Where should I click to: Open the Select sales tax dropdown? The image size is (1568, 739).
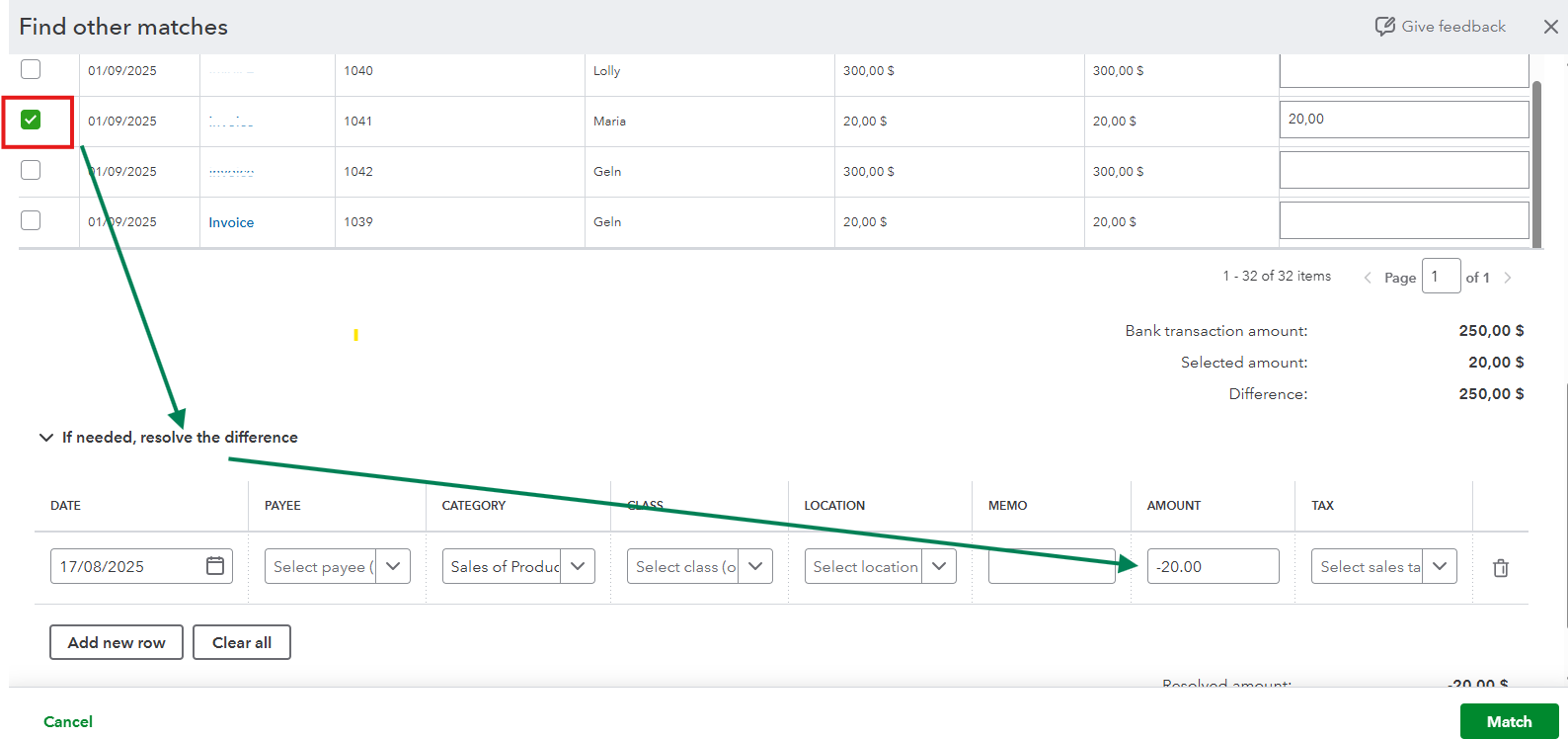[x=1440, y=566]
